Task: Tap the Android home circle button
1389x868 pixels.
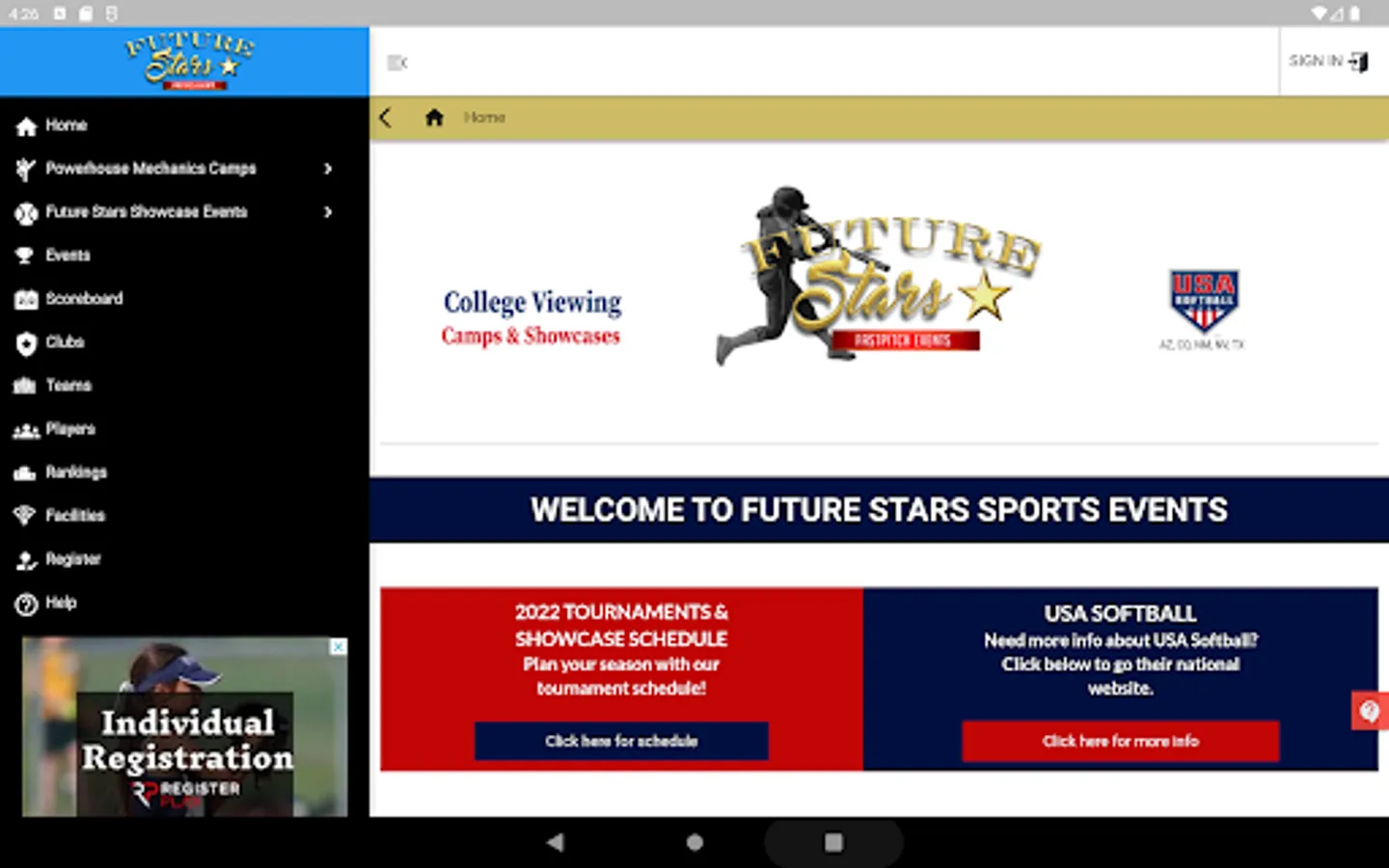Action: click(694, 842)
